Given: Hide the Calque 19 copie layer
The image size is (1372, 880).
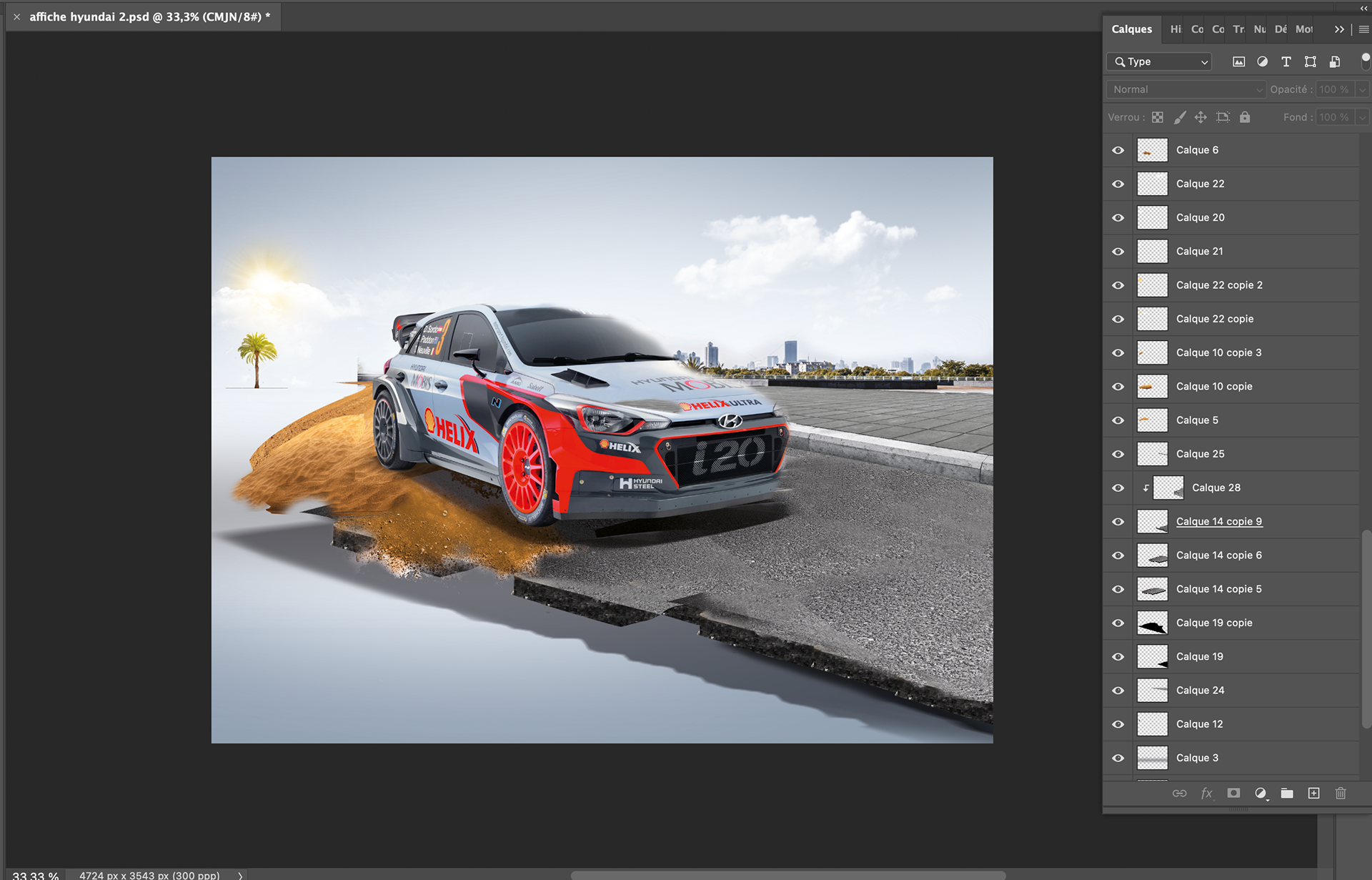Looking at the screenshot, I should coord(1118,623).
